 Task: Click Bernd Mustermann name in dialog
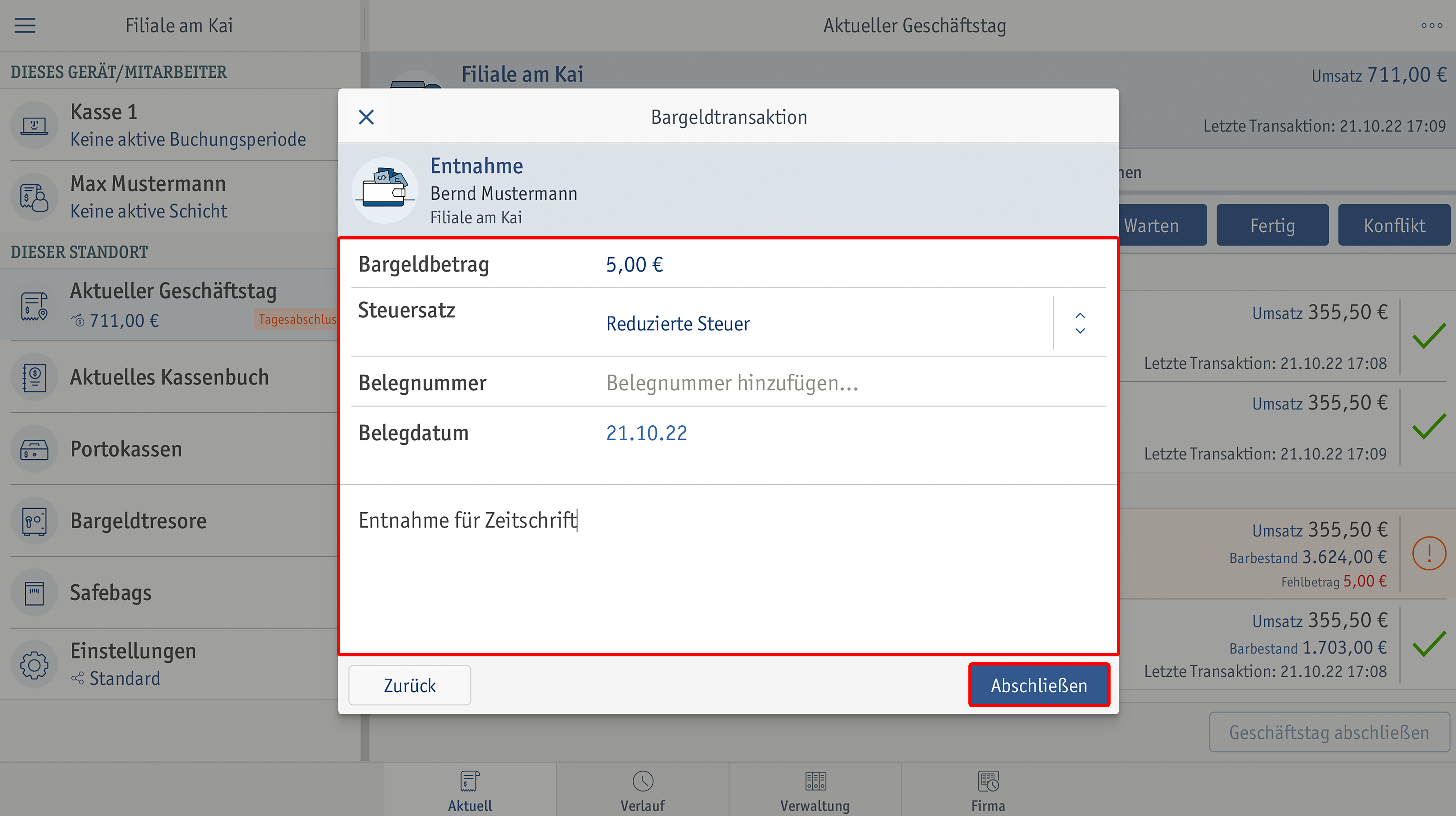504,194
